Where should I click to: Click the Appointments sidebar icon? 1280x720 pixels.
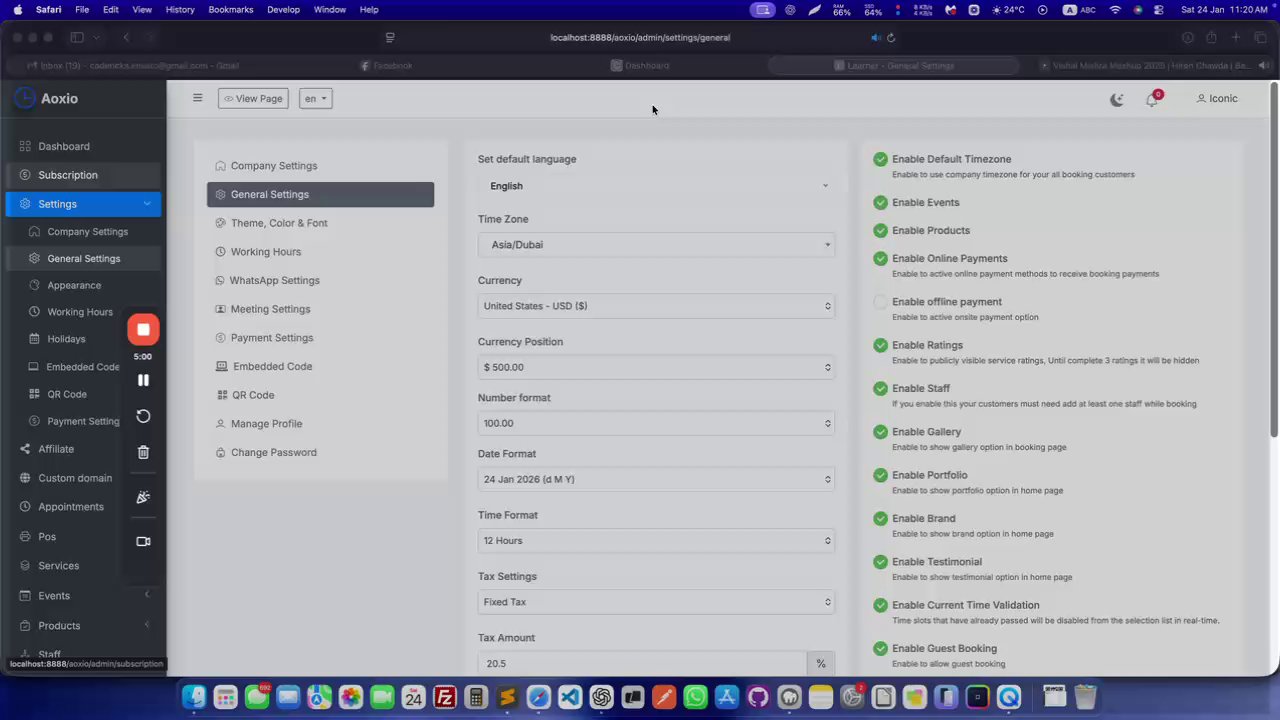tap(25, 506)
